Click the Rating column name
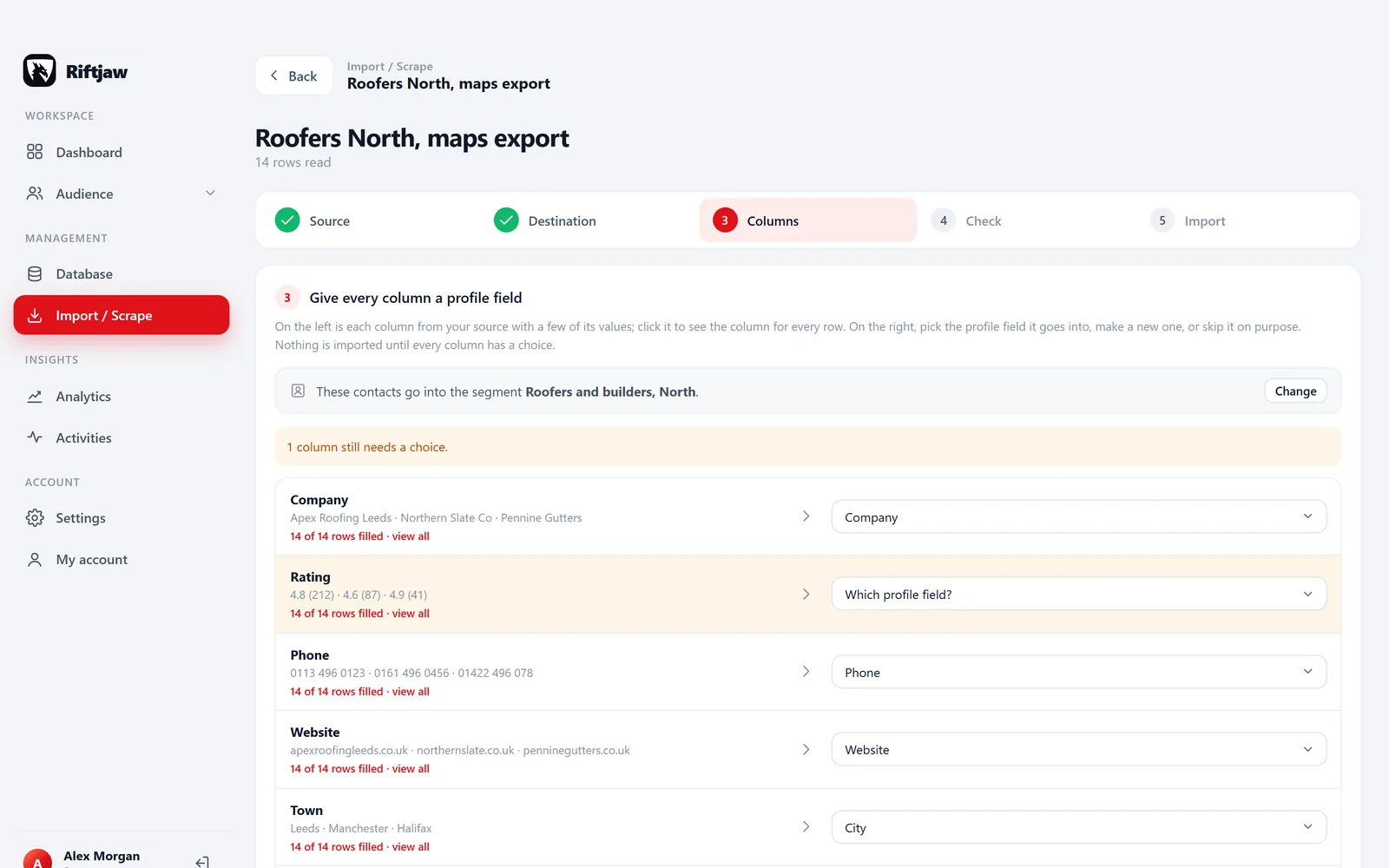The height and width of the screenshot is (868, 1389). coord(310,577)
